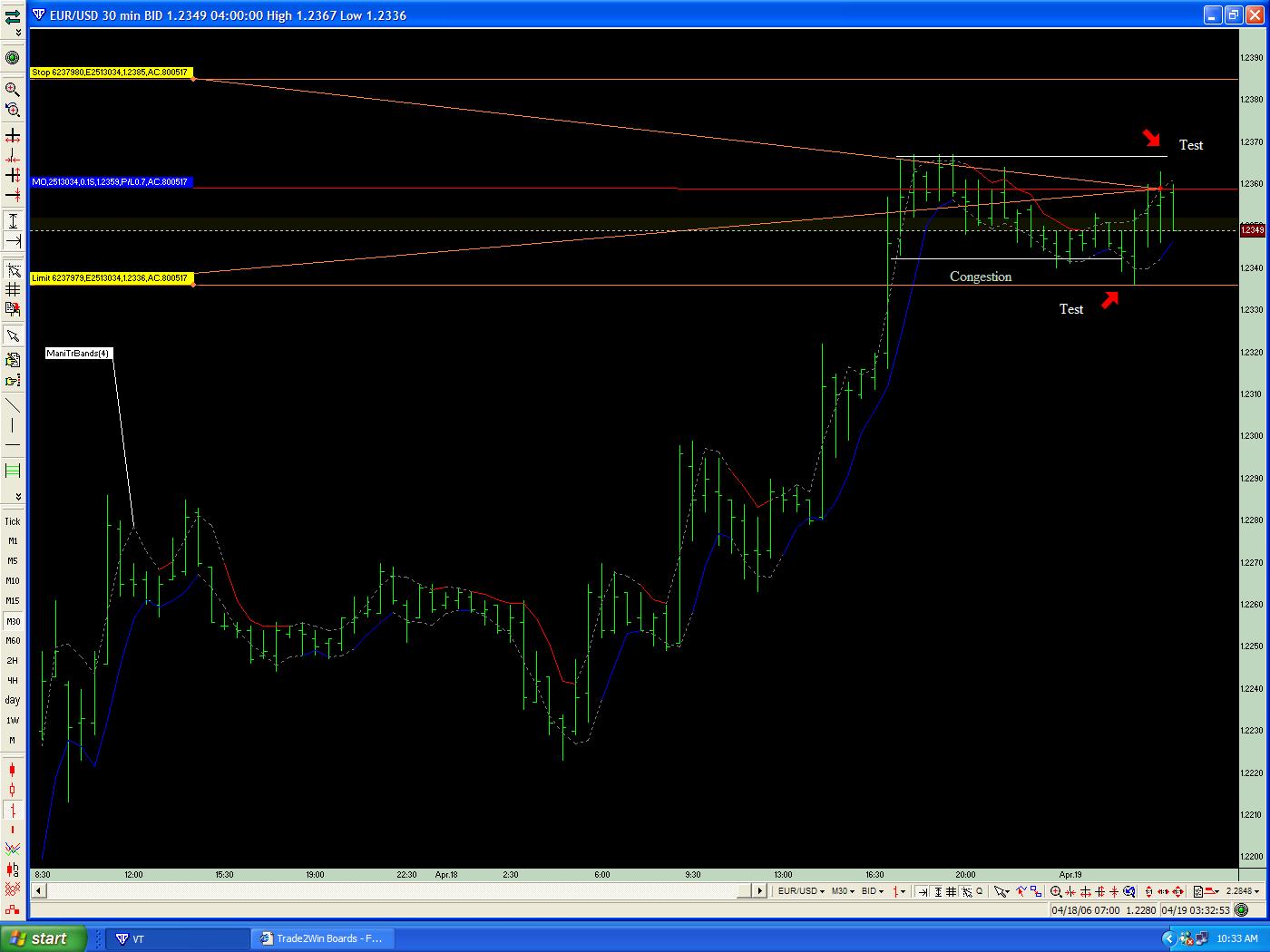1270x952 pixels.
Task: Switch to the Trade2Win Boards taskbar window
Action: [x=322, y=938]
